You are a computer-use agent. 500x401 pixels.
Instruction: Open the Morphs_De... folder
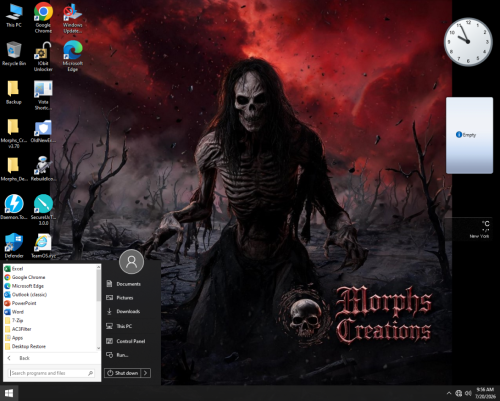14,169
